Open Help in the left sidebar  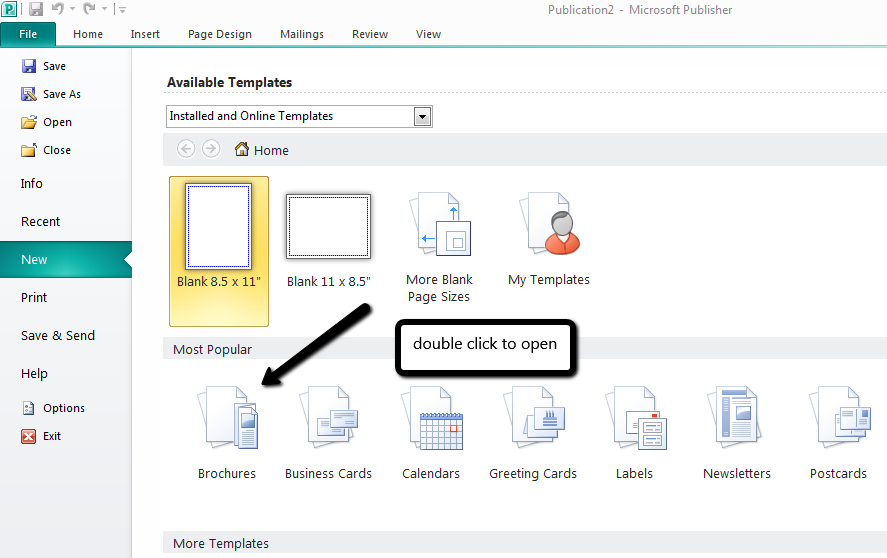(x=34, y=374)
